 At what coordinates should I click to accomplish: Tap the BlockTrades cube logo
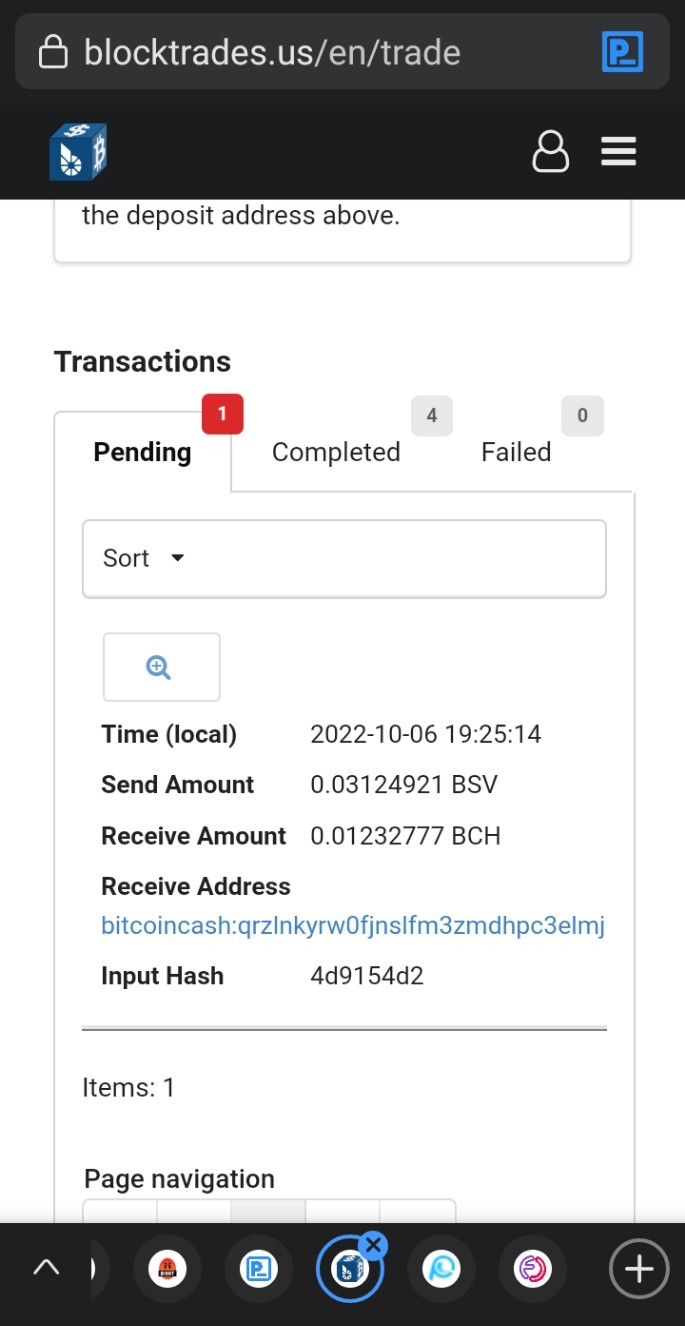click(x=78, y=152)
